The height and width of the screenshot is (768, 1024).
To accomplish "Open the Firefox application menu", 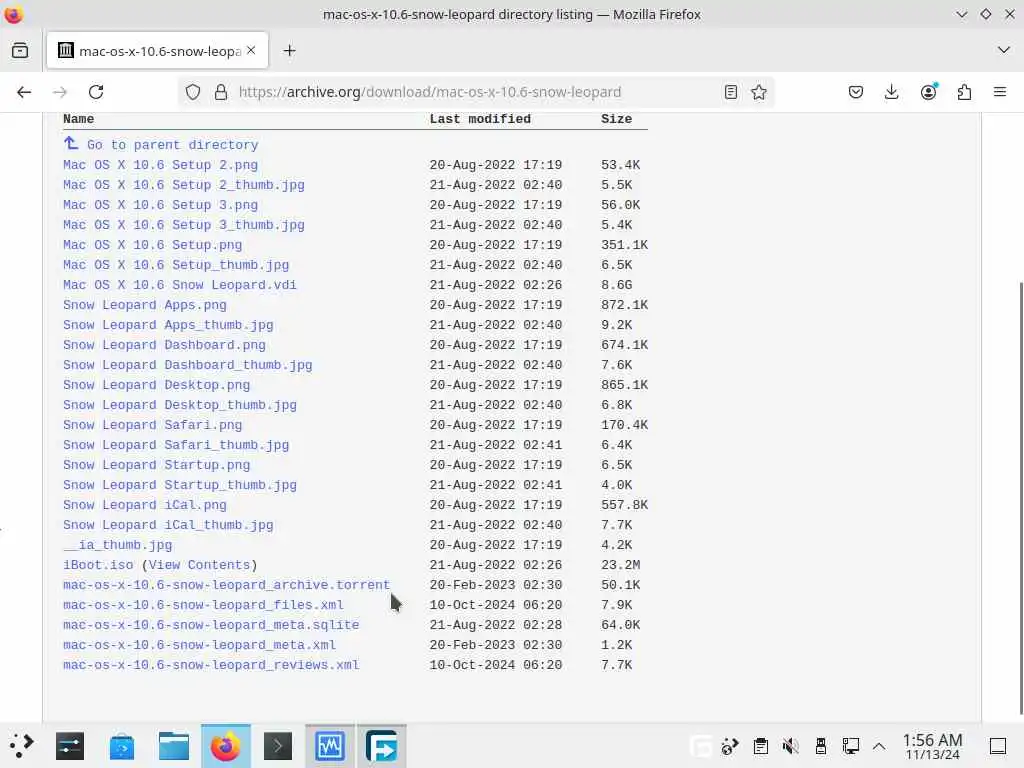I will point(1000,92).
